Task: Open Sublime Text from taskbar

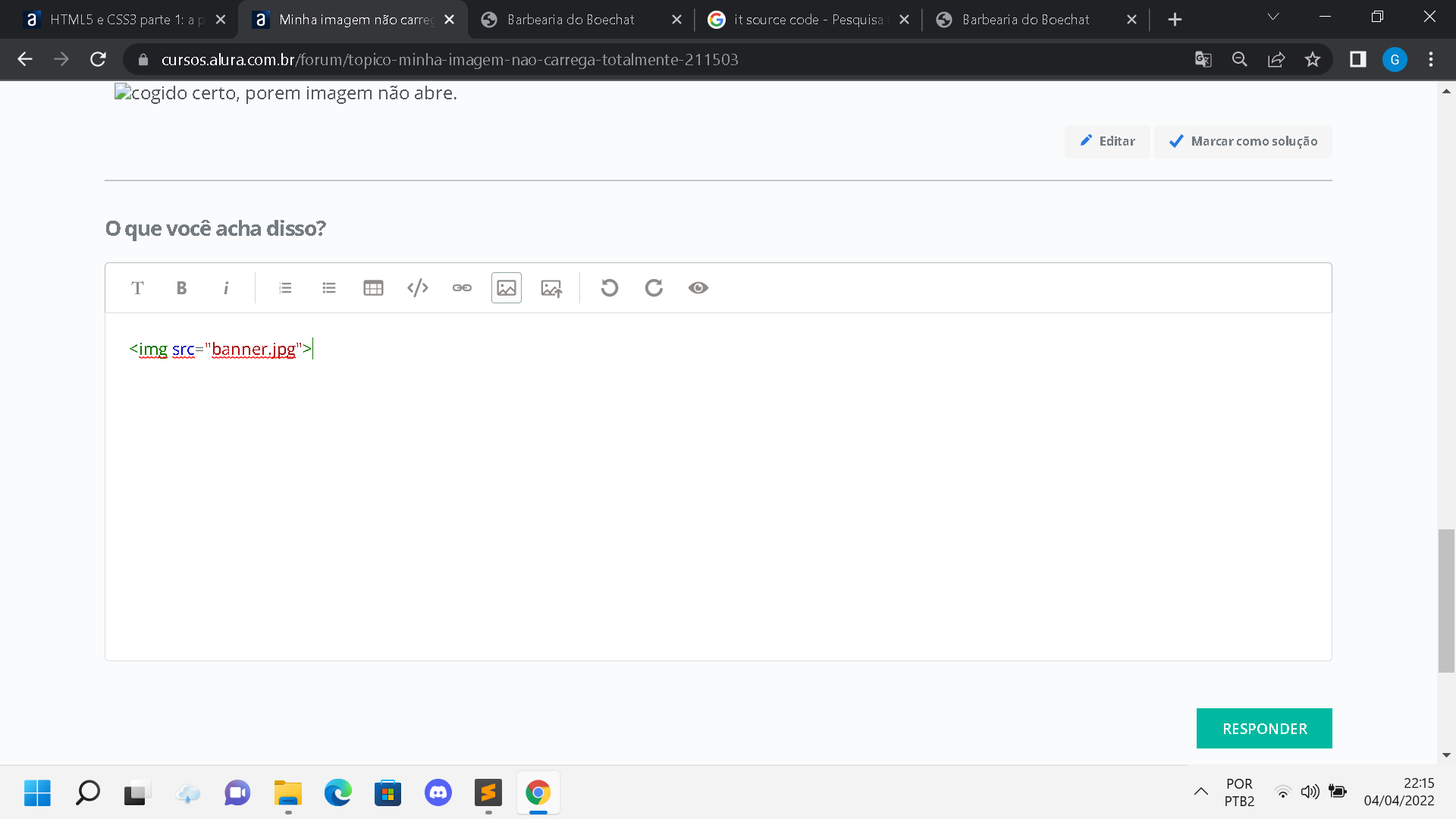Action: [488, 793]
